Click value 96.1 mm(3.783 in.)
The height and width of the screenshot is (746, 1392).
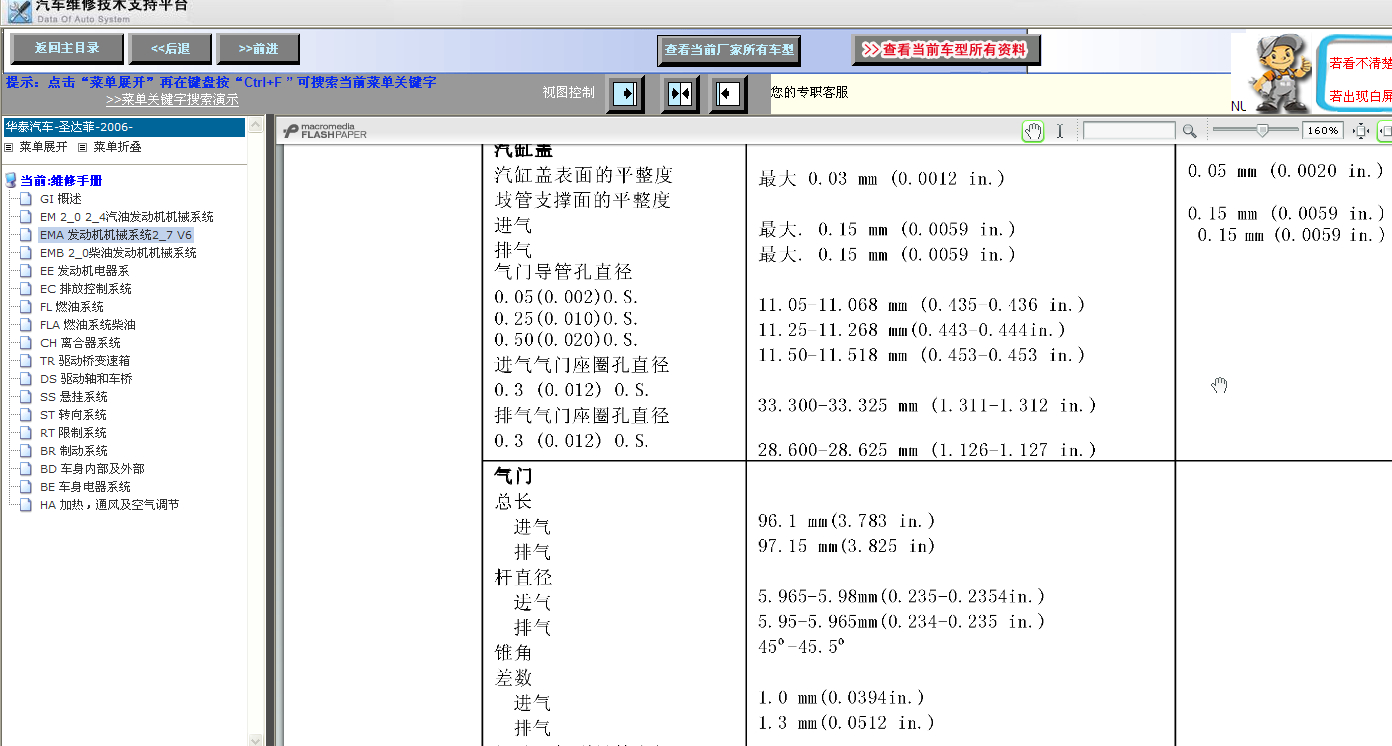(846, 521)
